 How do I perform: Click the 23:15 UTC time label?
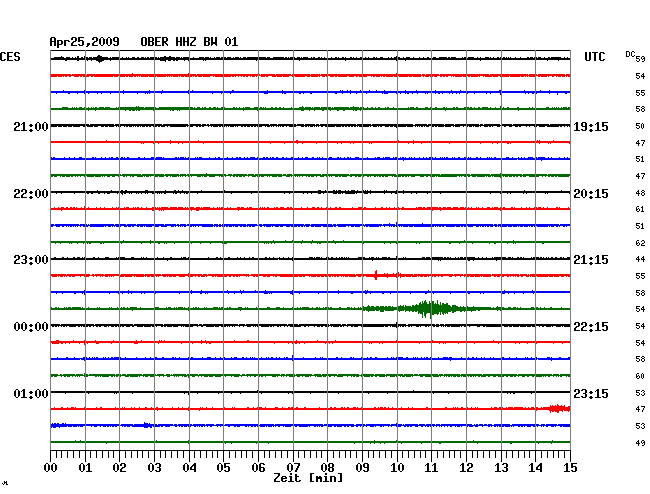point(591,394)
